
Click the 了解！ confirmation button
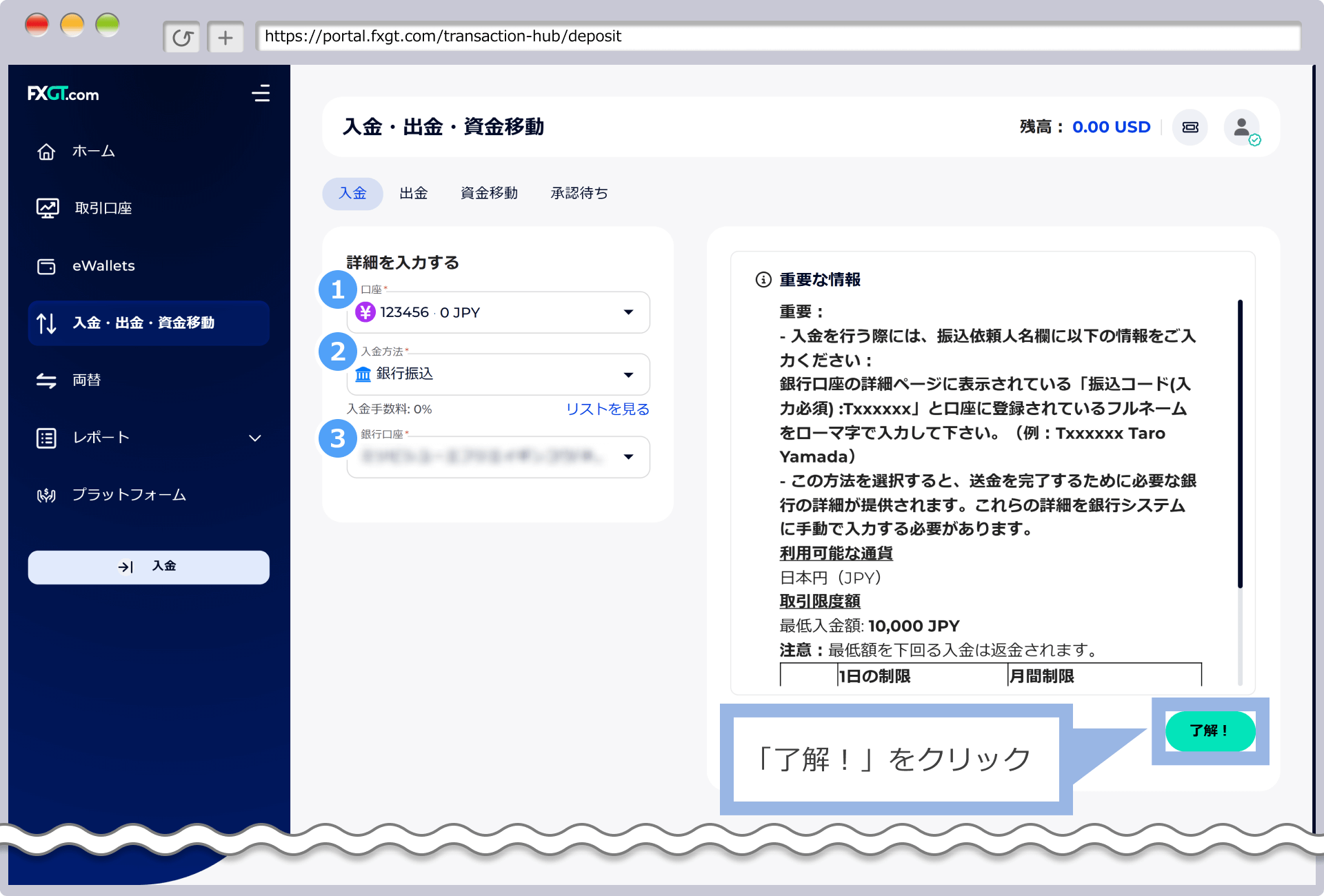(x=1210, y=731)
